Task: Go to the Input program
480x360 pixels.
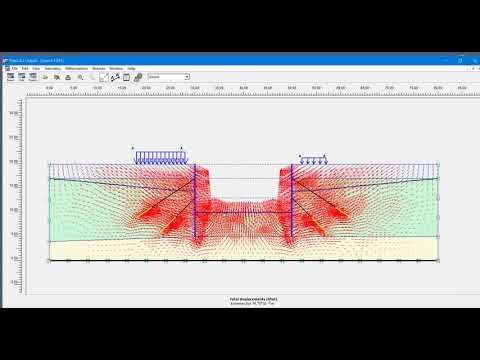Action: coord(11,77)
